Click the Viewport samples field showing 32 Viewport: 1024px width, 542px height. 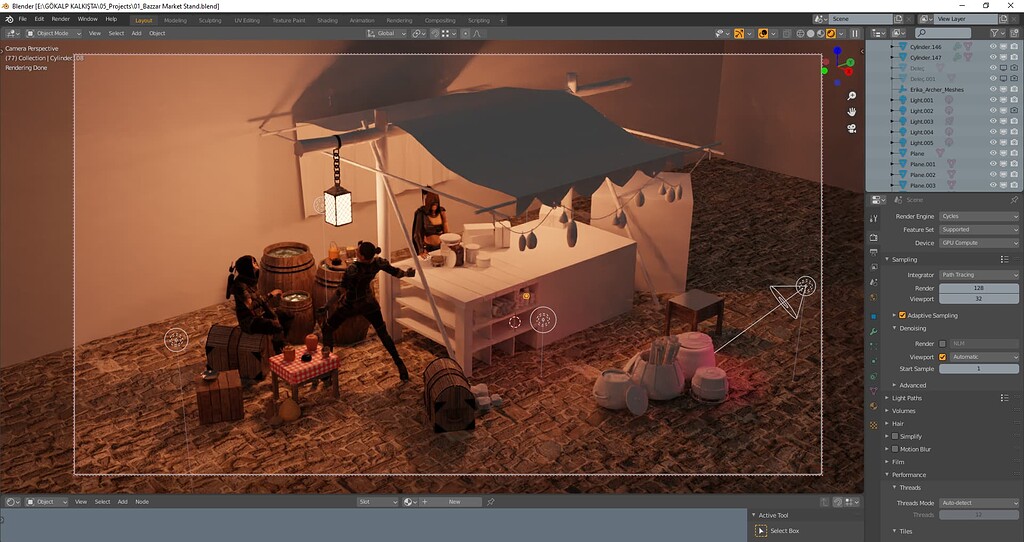[x=979, y=299]
